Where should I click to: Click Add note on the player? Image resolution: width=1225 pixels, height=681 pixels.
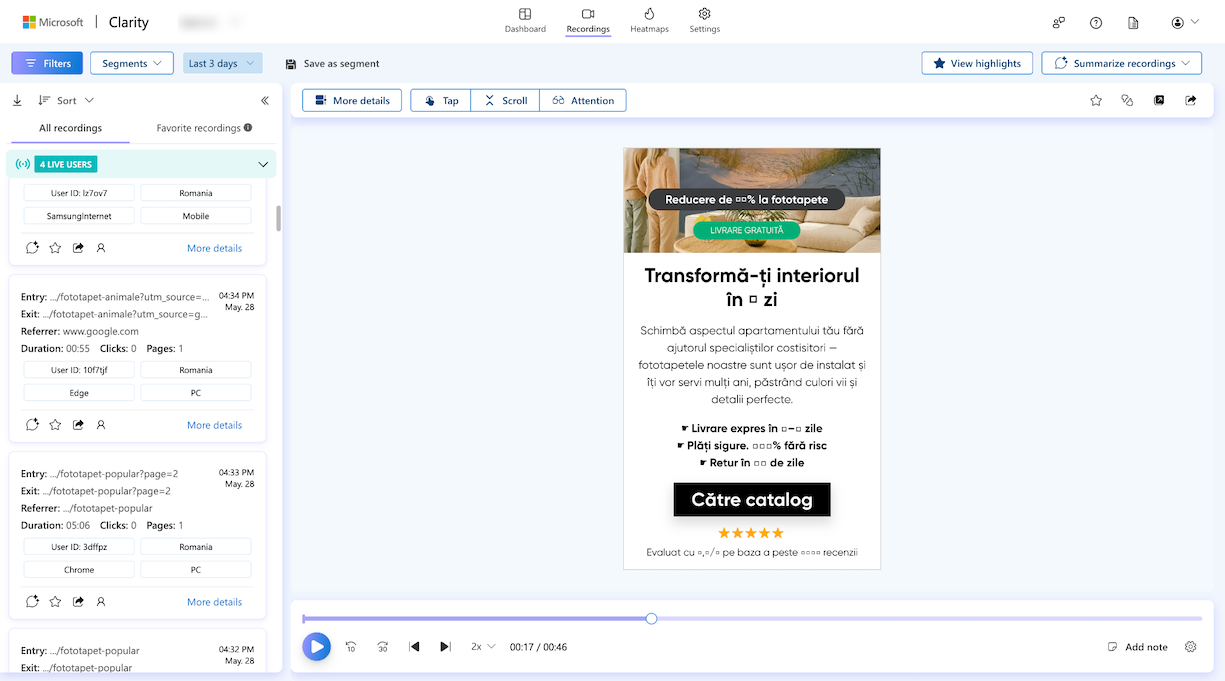click(1138, 647)
